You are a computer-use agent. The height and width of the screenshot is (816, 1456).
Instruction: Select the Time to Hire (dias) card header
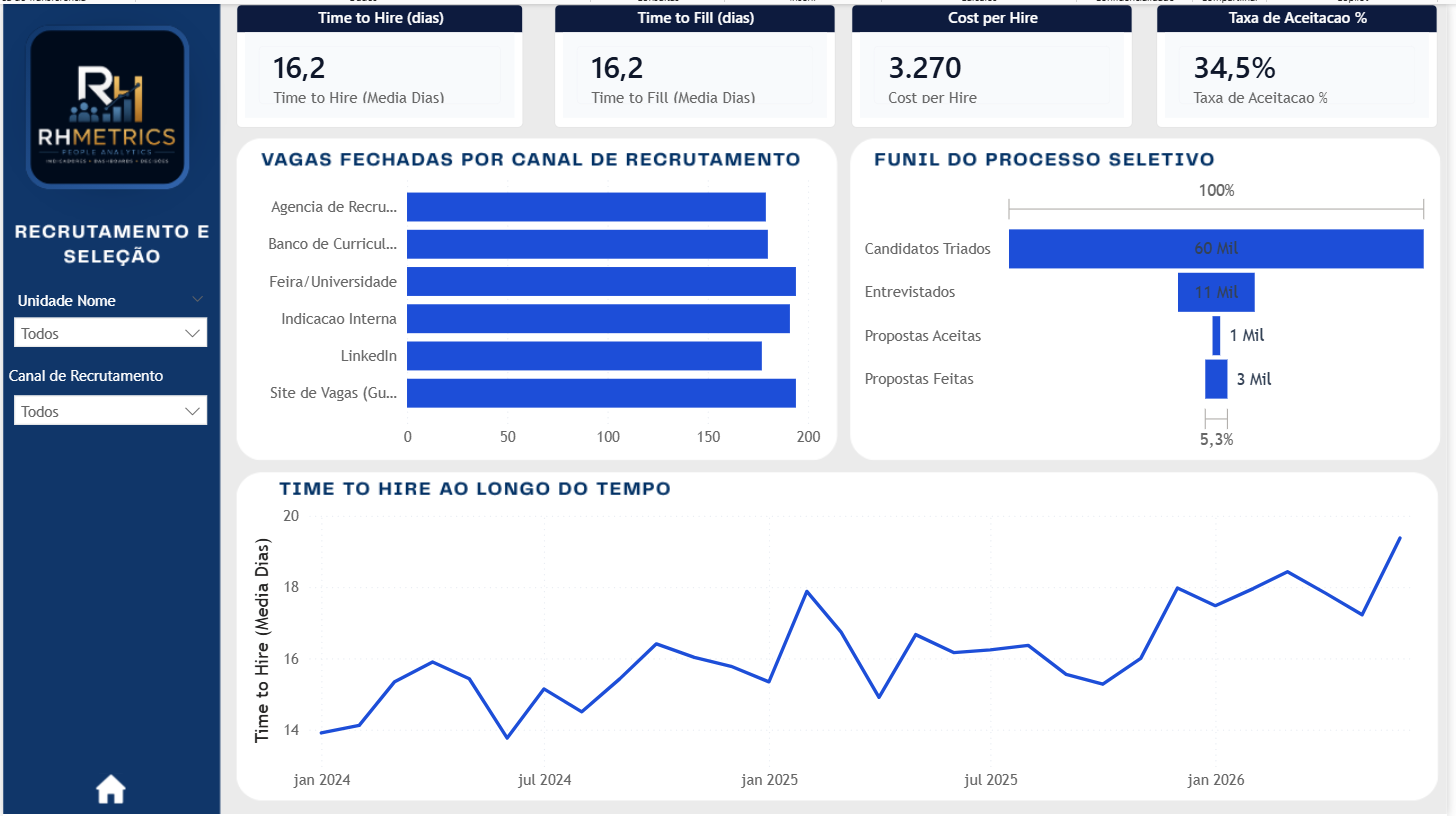pos(380,18)
